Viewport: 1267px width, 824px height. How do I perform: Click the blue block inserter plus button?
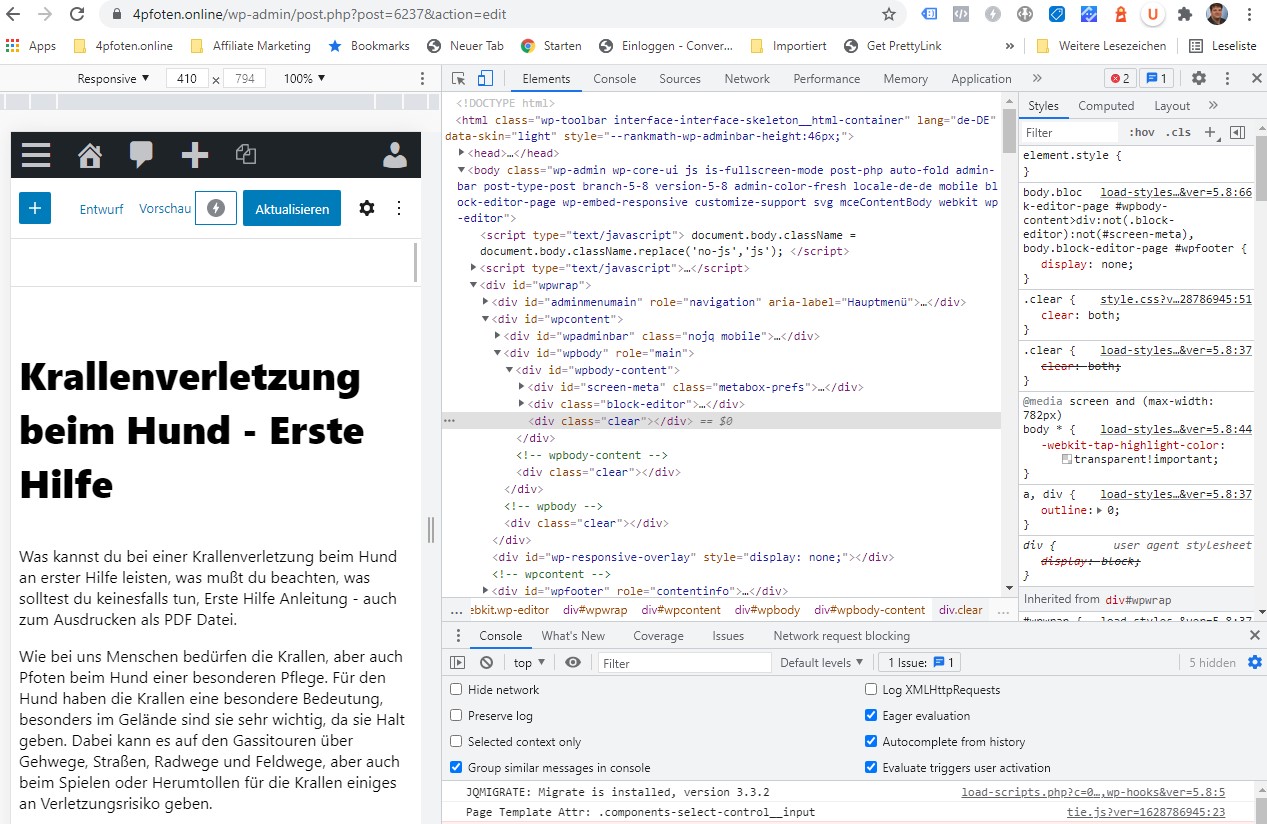[35, 208]
